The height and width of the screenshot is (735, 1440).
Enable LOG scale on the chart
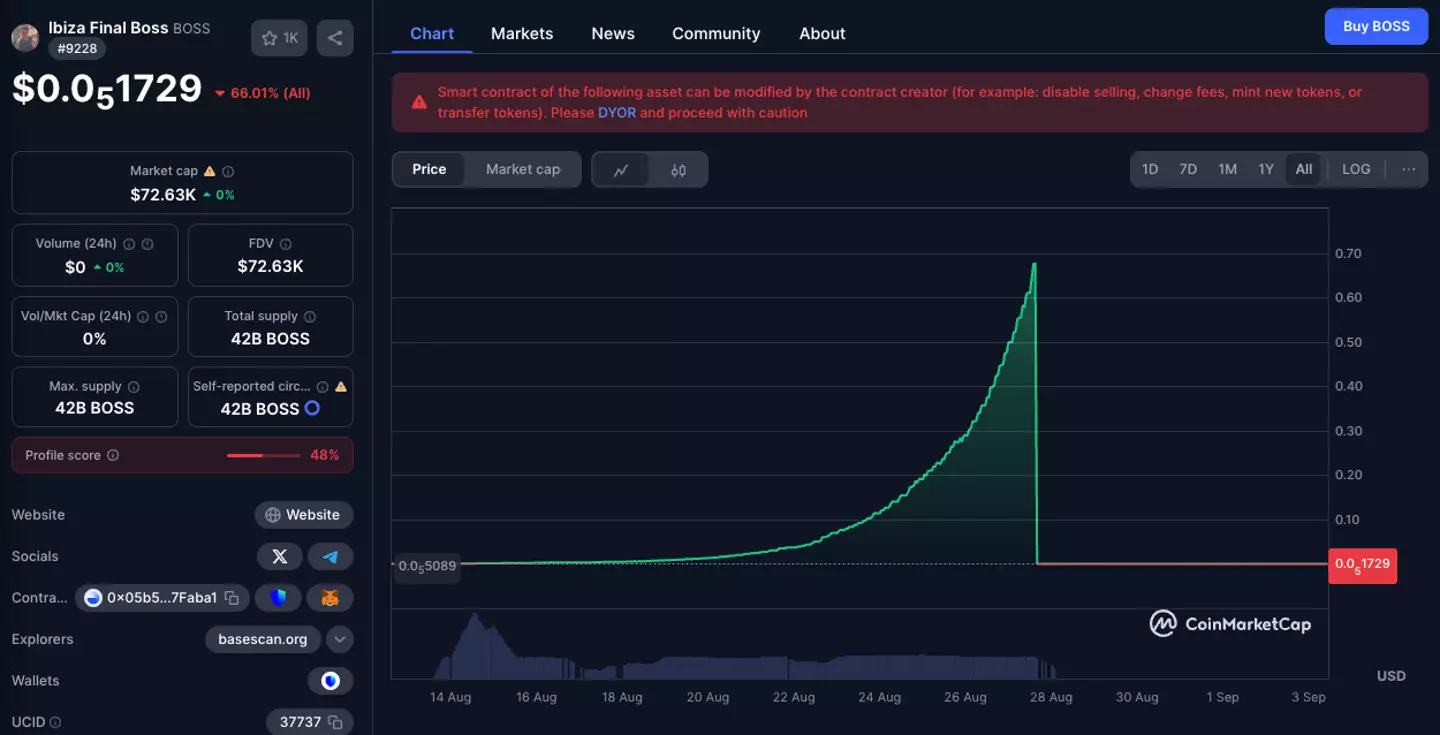1356,169
